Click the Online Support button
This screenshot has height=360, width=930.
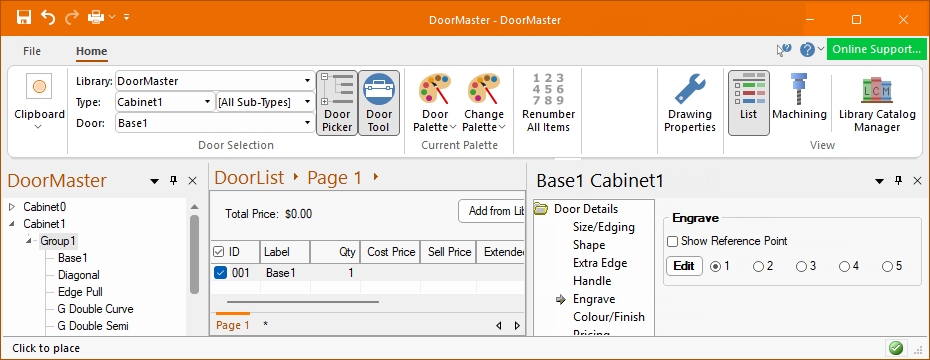876,49
